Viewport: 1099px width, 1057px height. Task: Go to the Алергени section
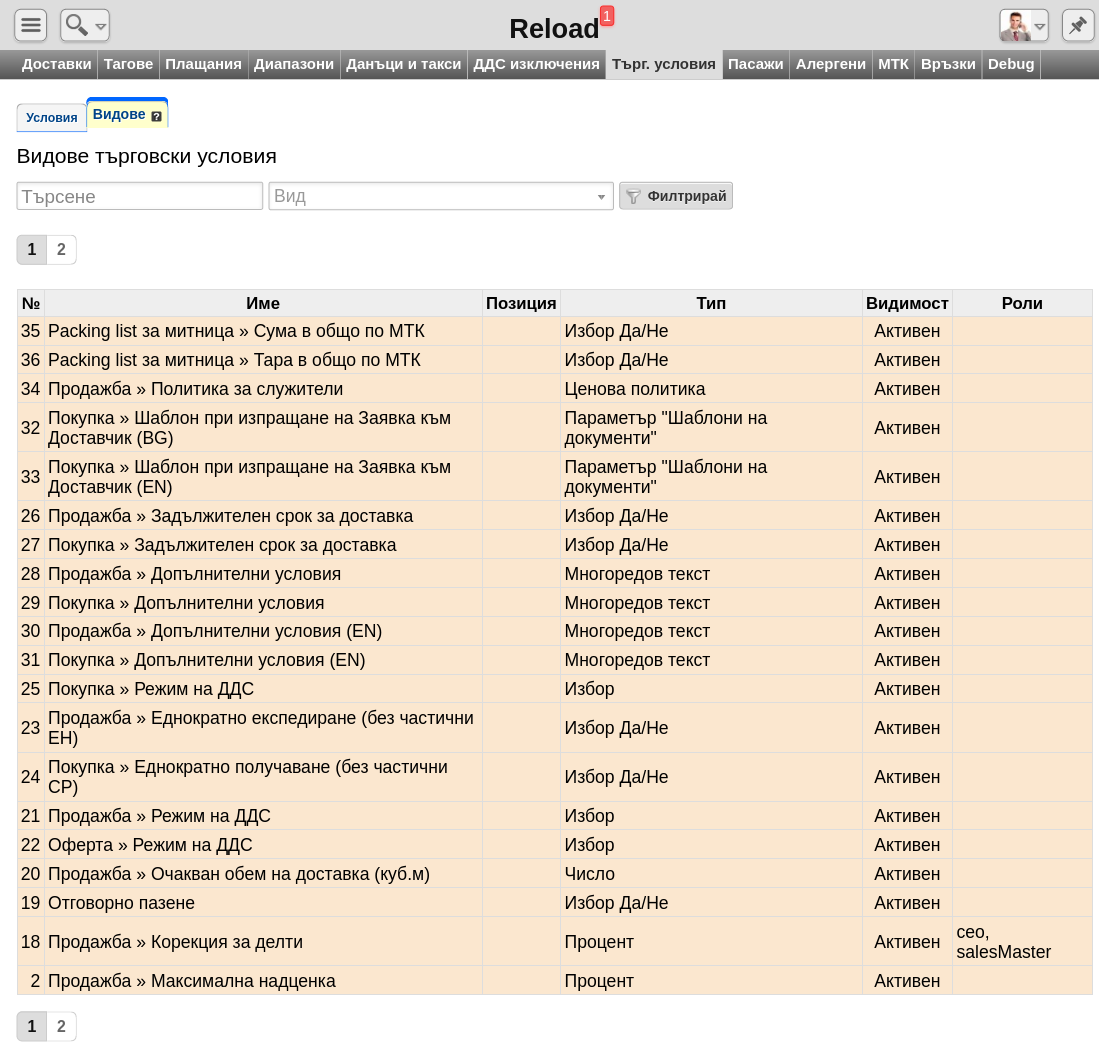coord(831,64)
